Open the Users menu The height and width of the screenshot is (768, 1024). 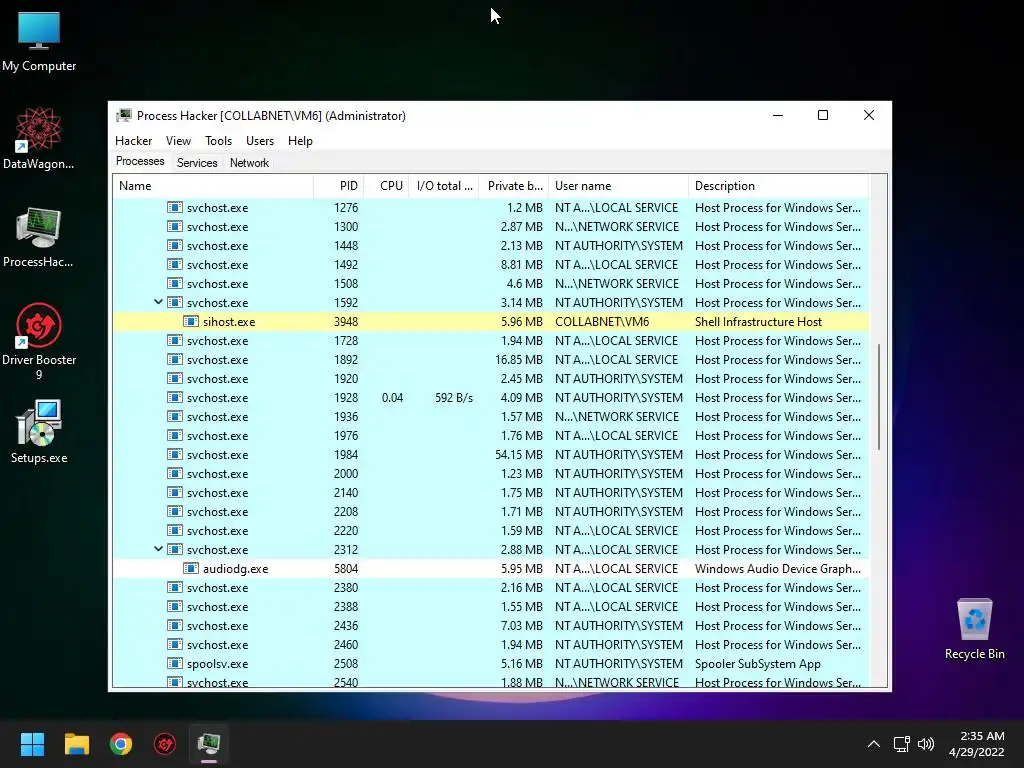[260, 140]
